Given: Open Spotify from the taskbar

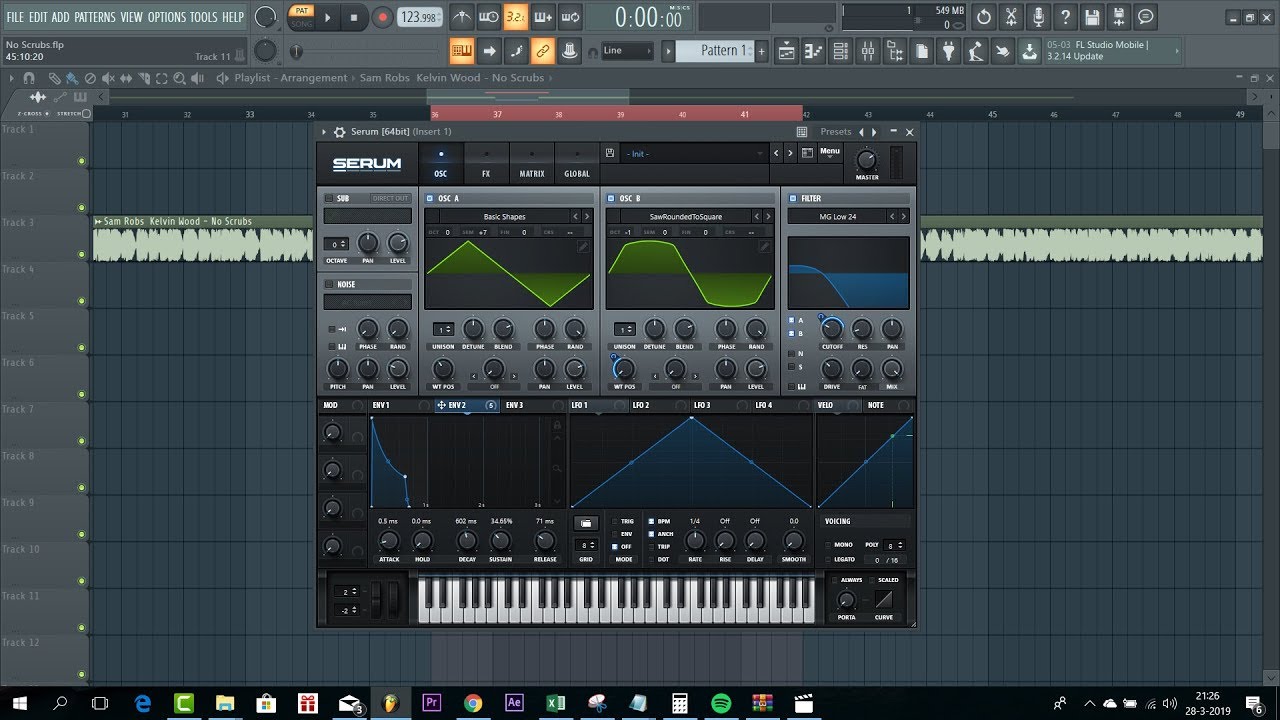Looking at the screenshot, I should pos(721,703).
